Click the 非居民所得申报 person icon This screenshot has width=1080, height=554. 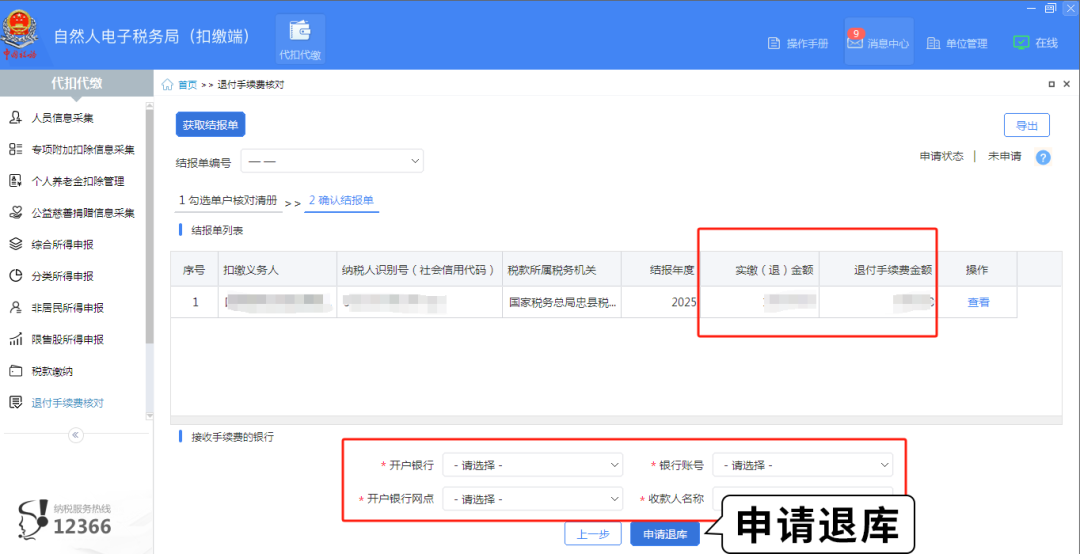coord(16,308)
